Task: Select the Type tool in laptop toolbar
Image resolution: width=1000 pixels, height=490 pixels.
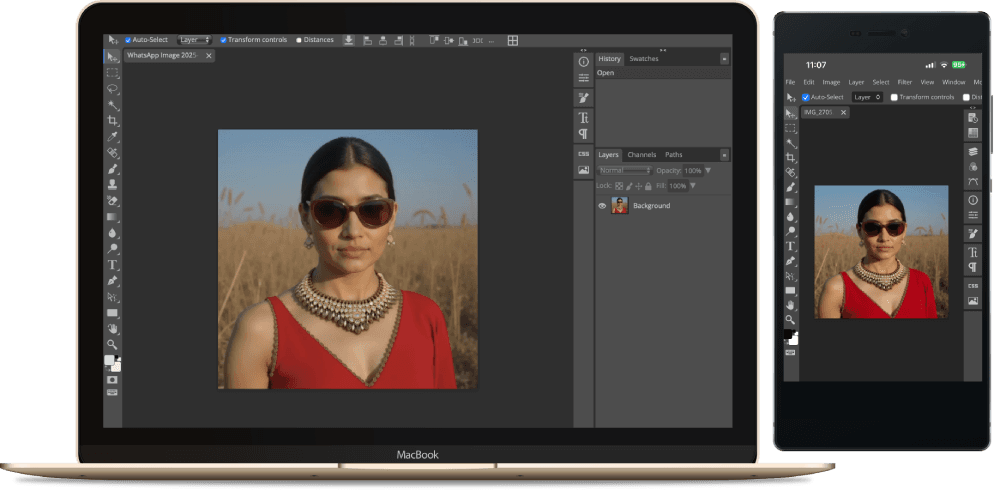Action: (x=113, y=265)
